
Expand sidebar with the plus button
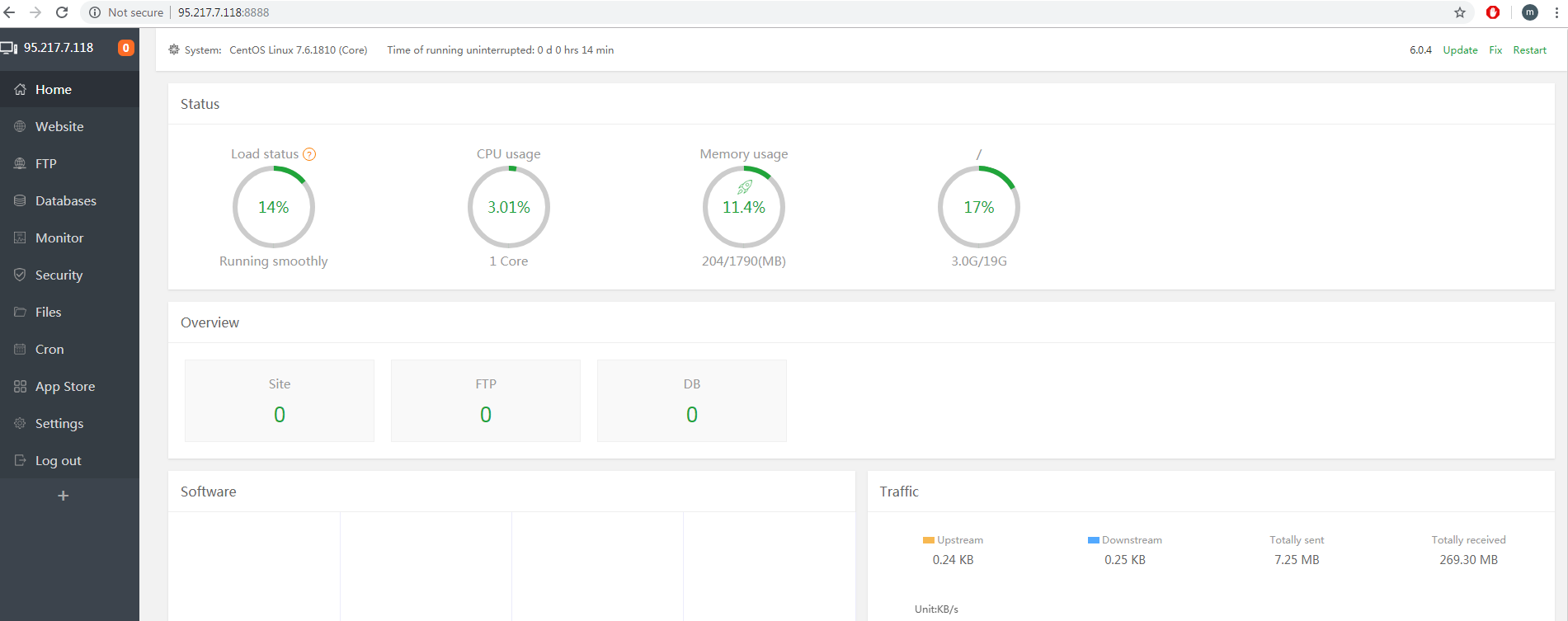(63, 496)
